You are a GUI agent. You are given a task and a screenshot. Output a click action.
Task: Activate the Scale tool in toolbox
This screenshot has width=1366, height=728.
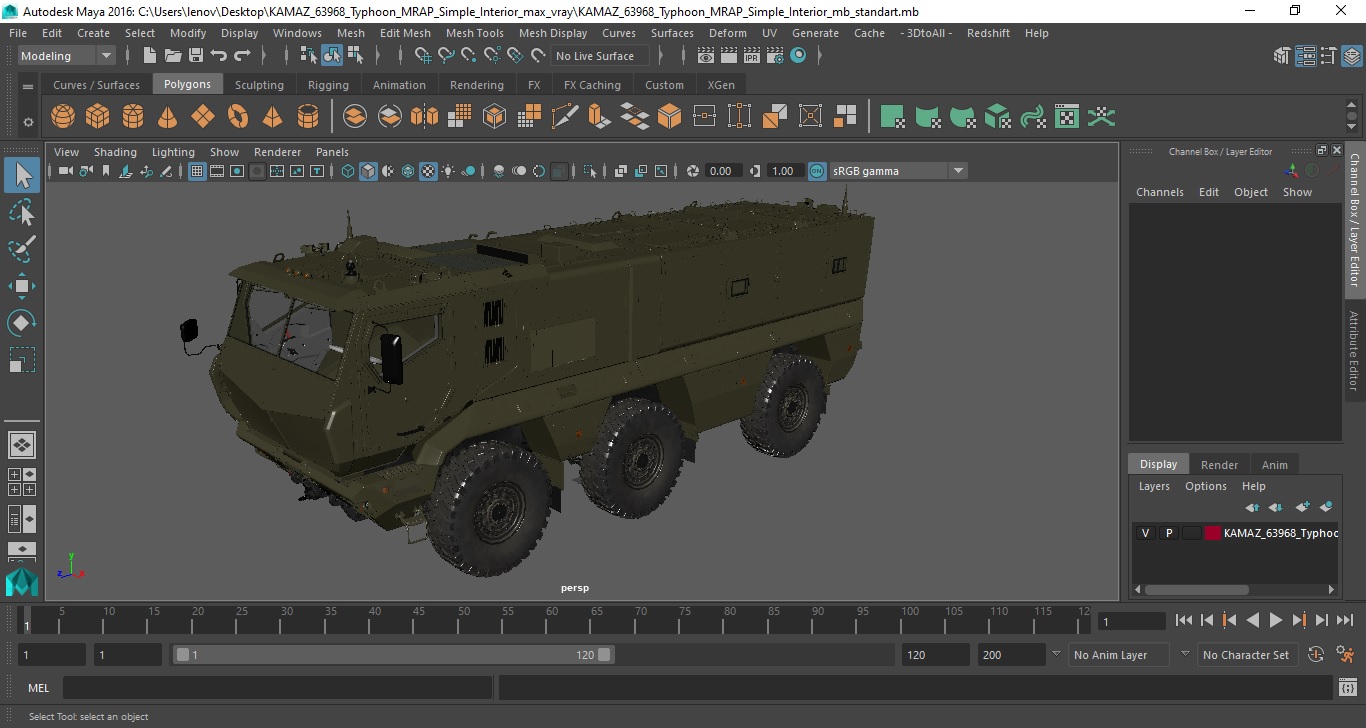coord(22,360)
